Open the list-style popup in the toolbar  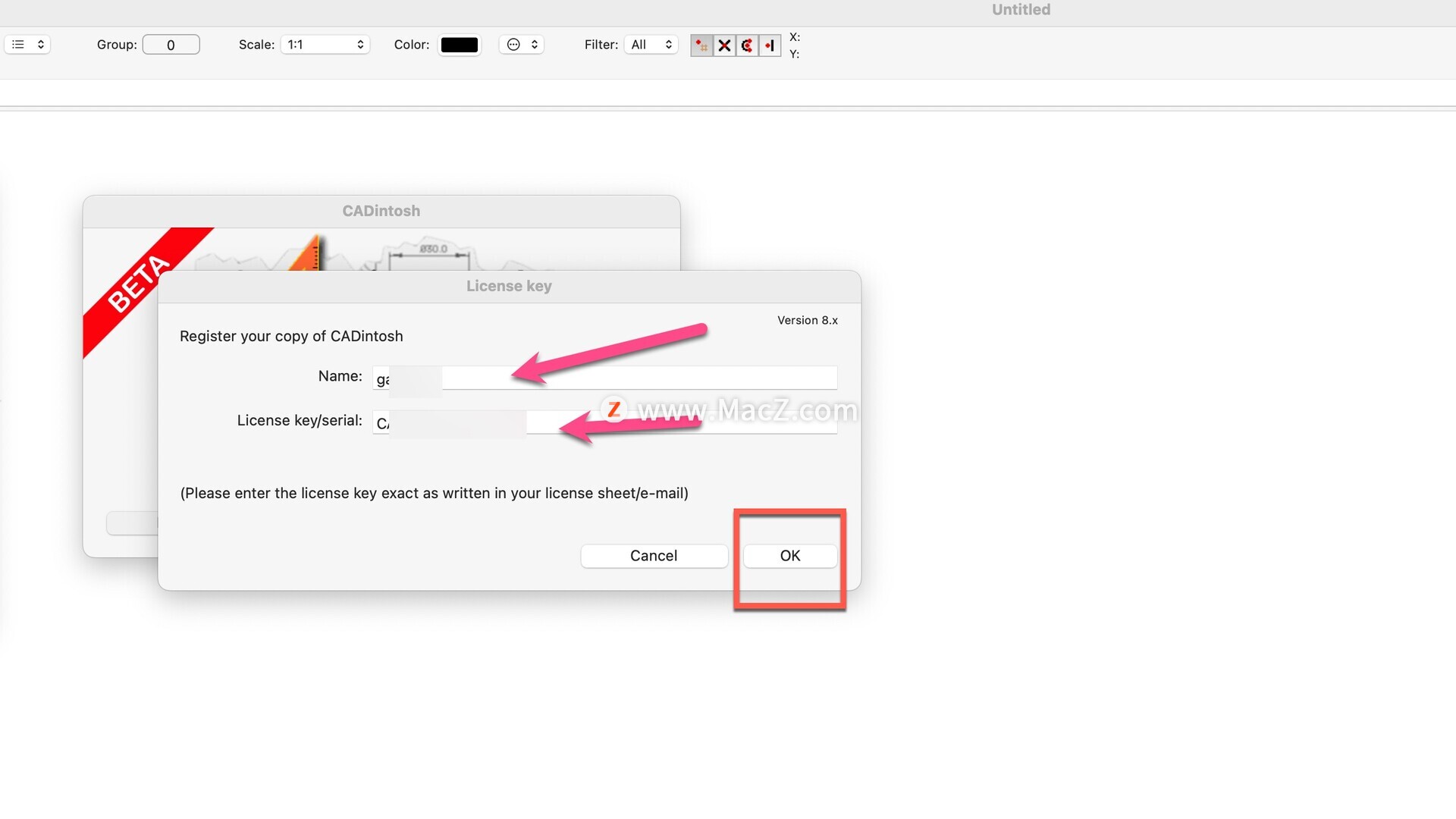27,45
